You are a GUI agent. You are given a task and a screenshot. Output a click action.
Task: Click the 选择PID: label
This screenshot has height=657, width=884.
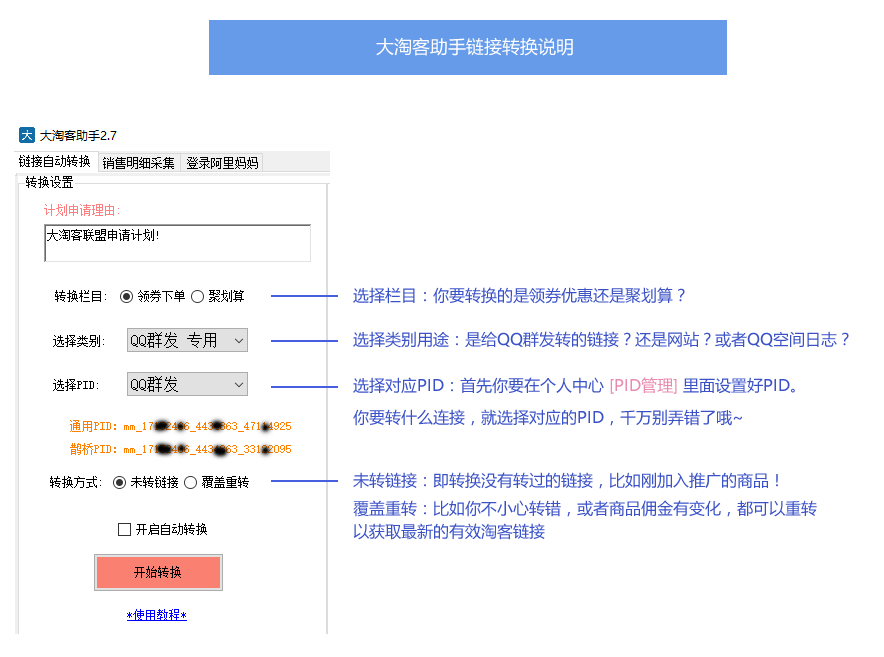[76, 385]
